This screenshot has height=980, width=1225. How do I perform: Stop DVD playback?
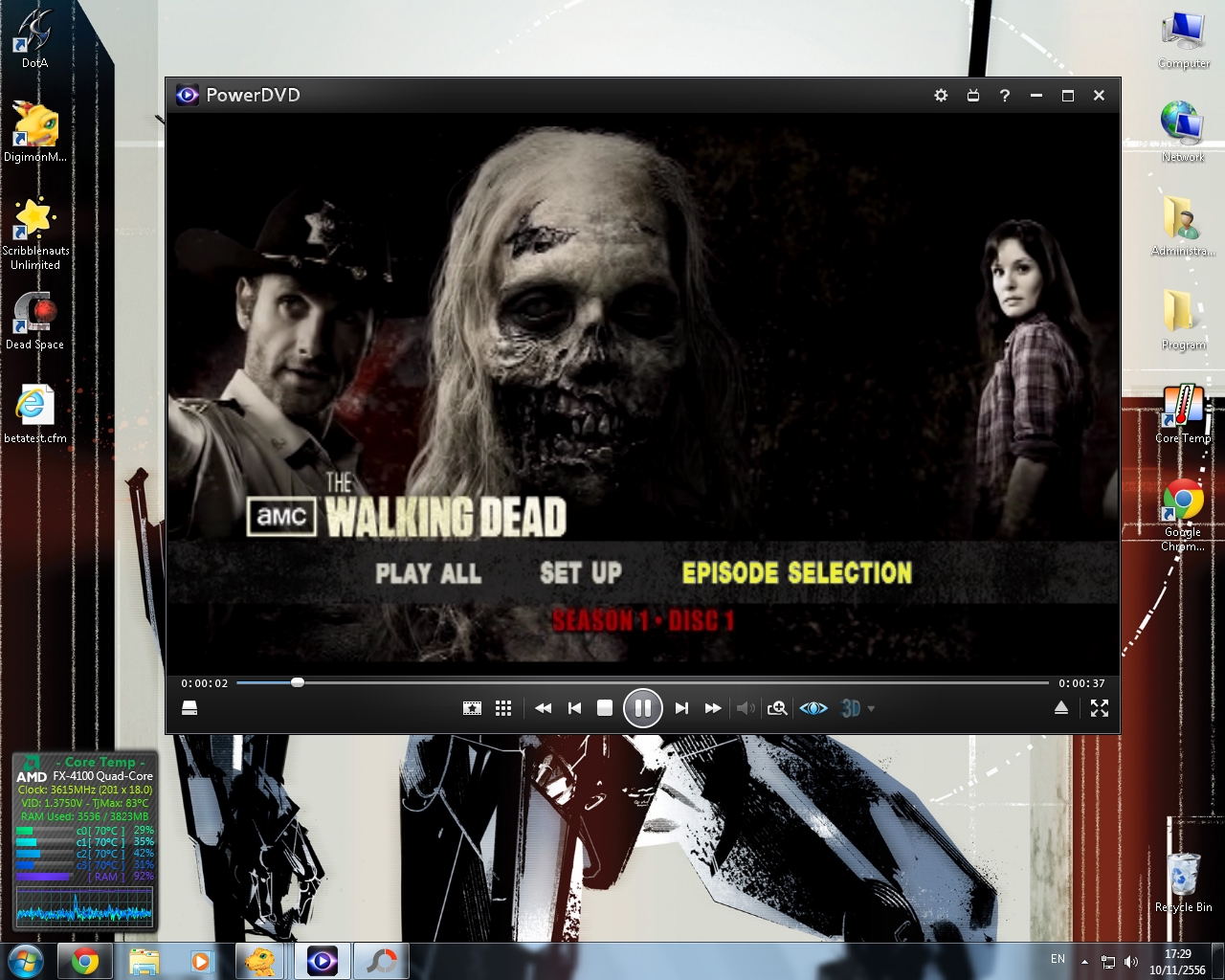click(x=605, y=708)
